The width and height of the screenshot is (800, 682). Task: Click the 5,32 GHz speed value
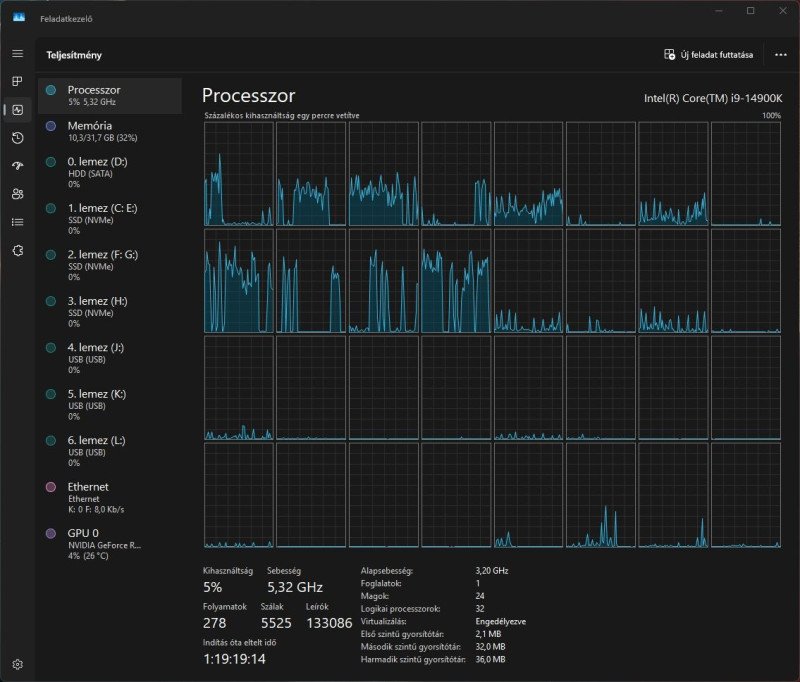[295, 588]
